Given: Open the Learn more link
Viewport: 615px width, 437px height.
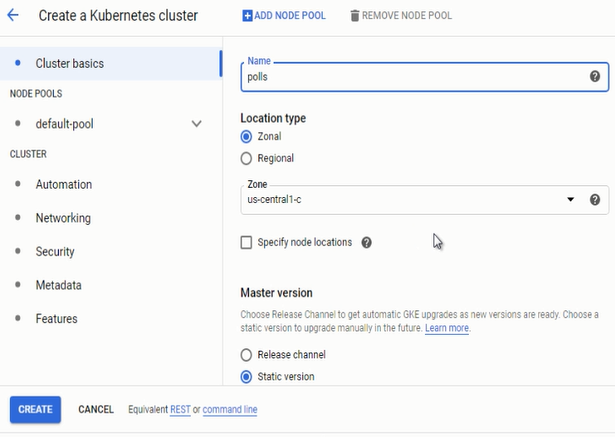Looking at the screenshot, I should tap(447, 328).
